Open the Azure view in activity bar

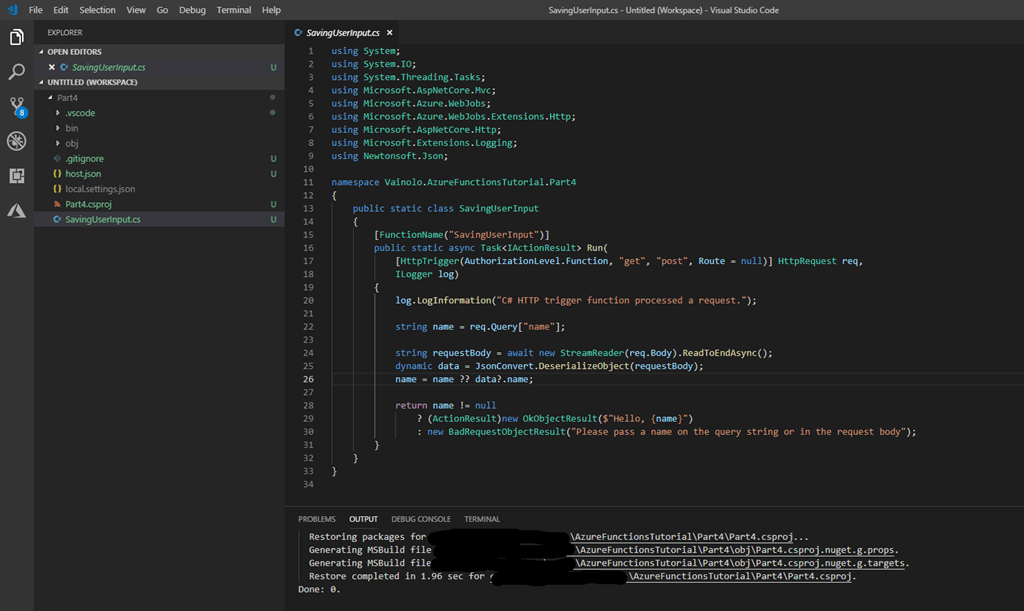[x=16, y=210]
